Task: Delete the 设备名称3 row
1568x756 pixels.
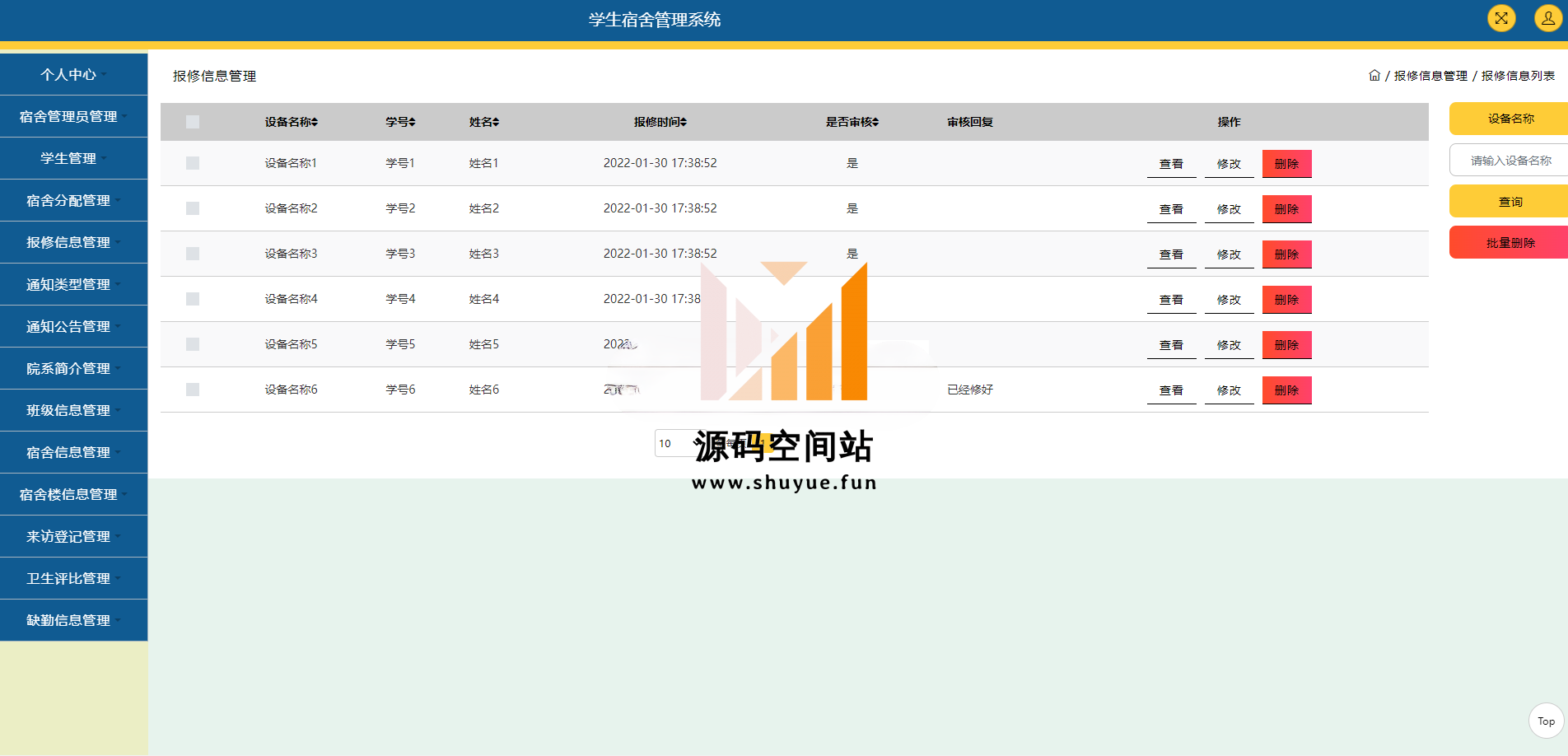Action: click(x=1286, y=254)
